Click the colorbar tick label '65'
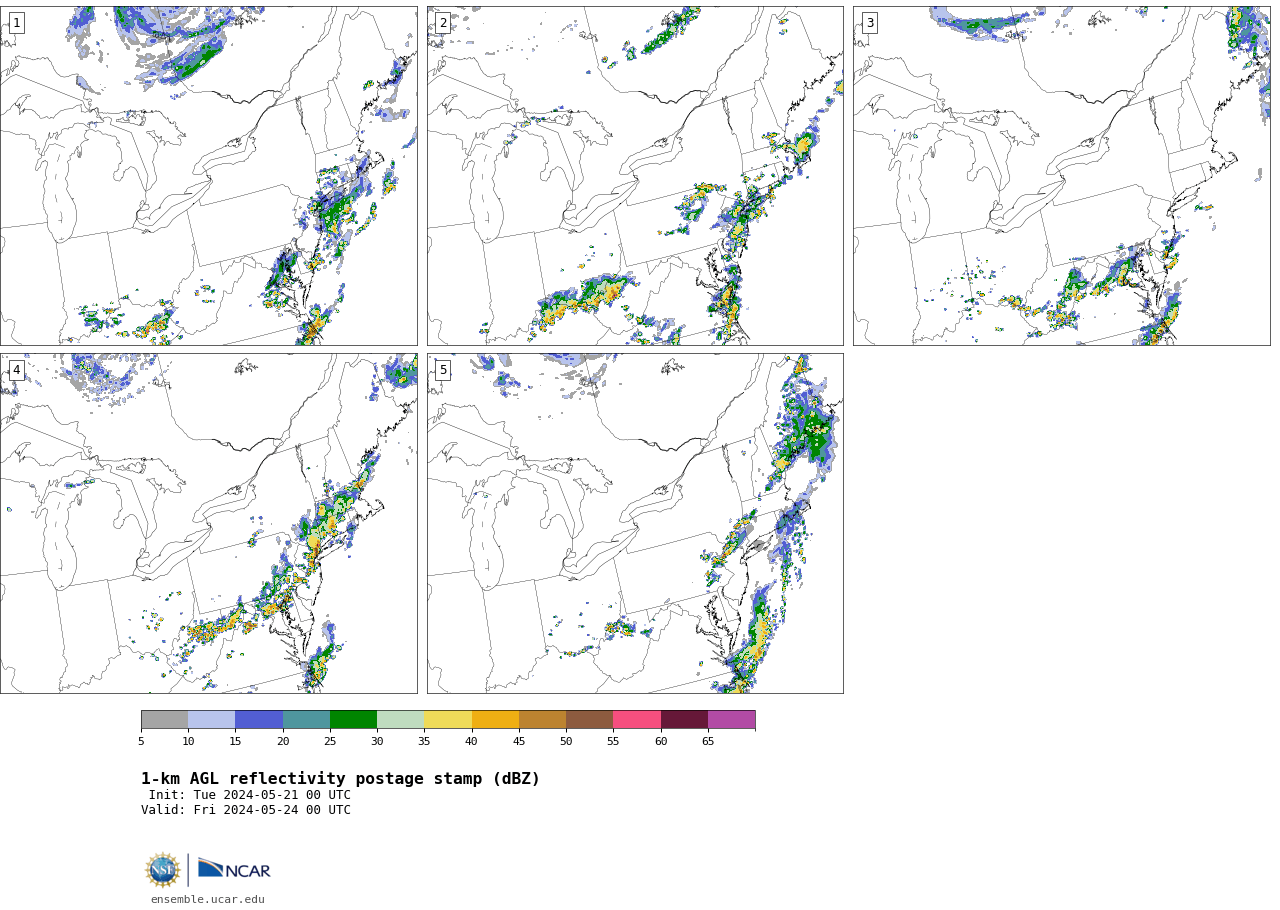Screen dimensions: 1280x910 708,742
